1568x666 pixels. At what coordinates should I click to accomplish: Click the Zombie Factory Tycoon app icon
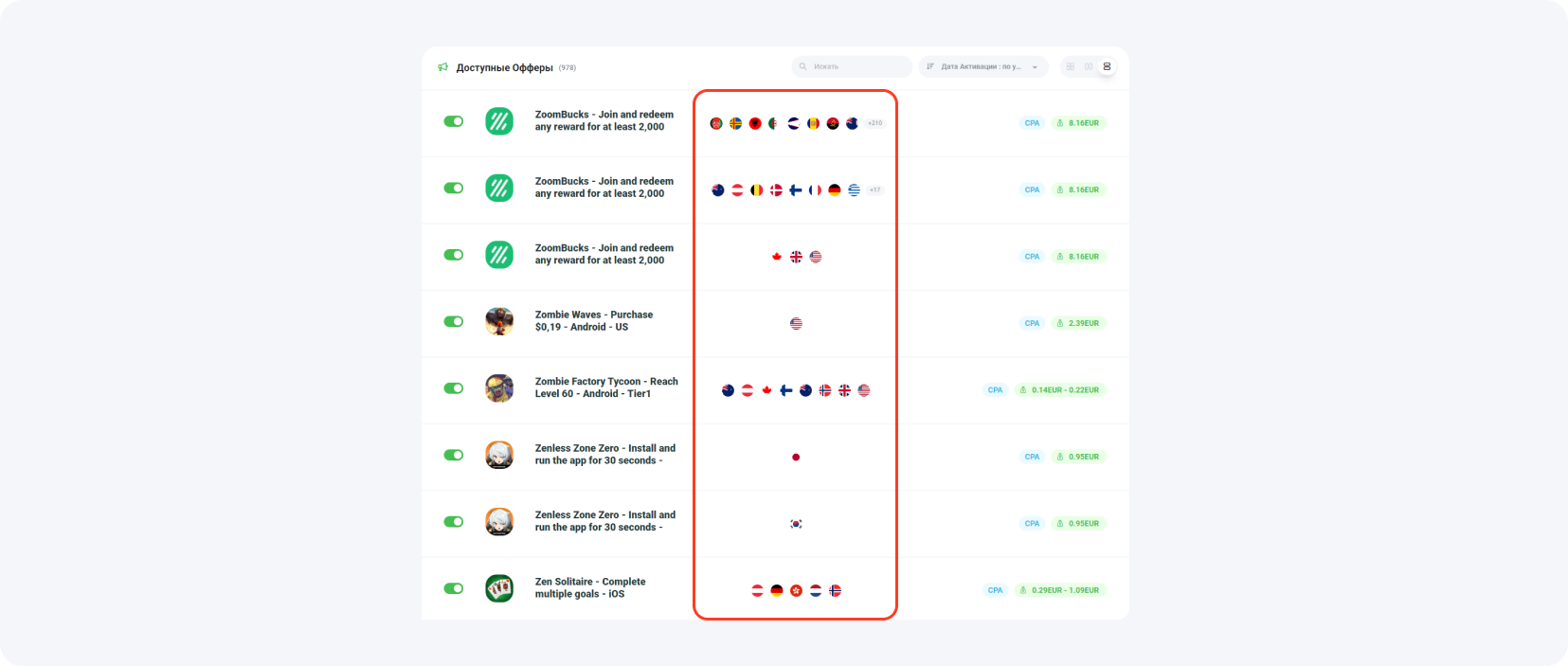[x=499, y=388]
